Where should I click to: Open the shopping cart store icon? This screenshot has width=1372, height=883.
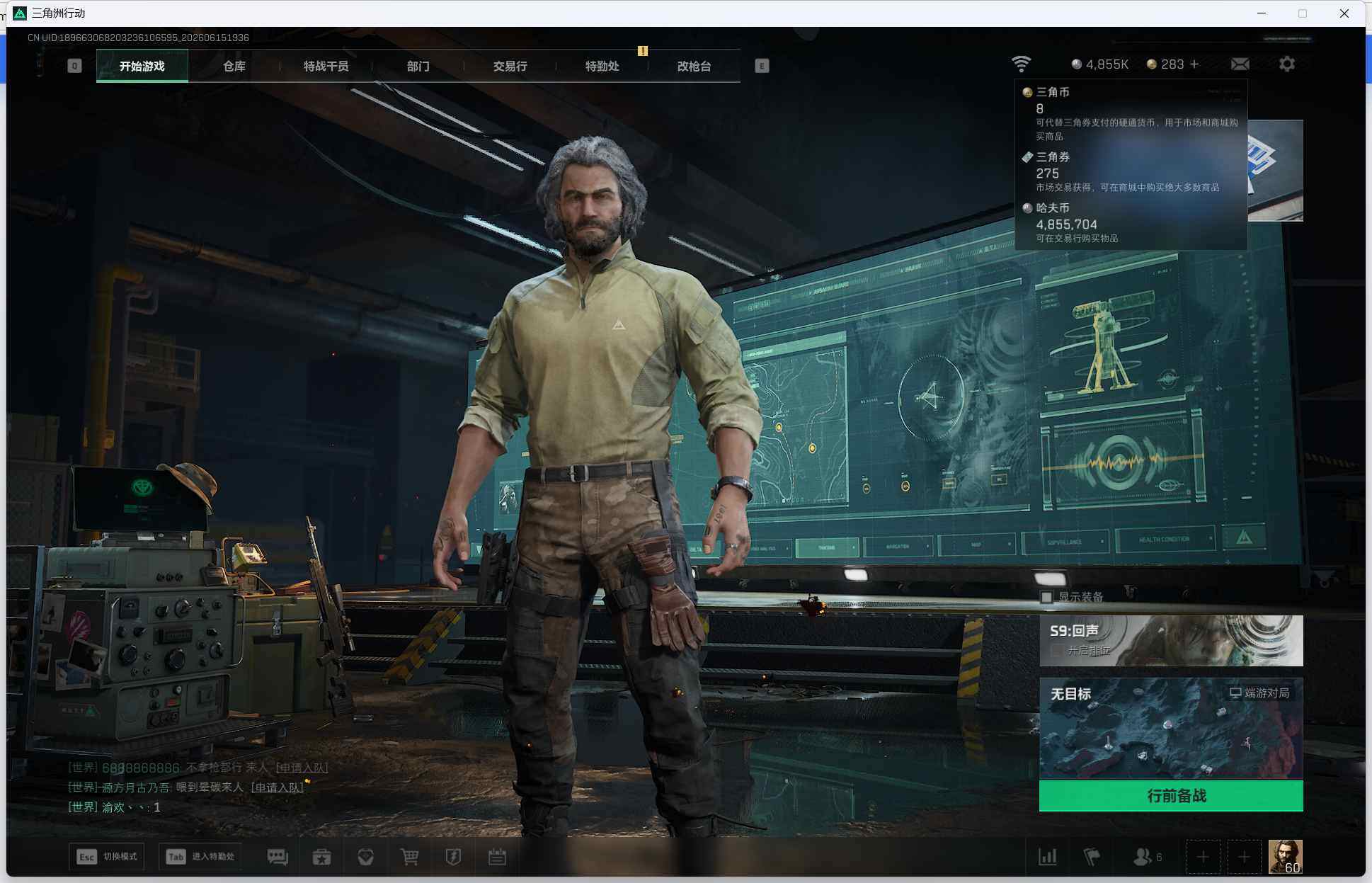coord(409,857)
